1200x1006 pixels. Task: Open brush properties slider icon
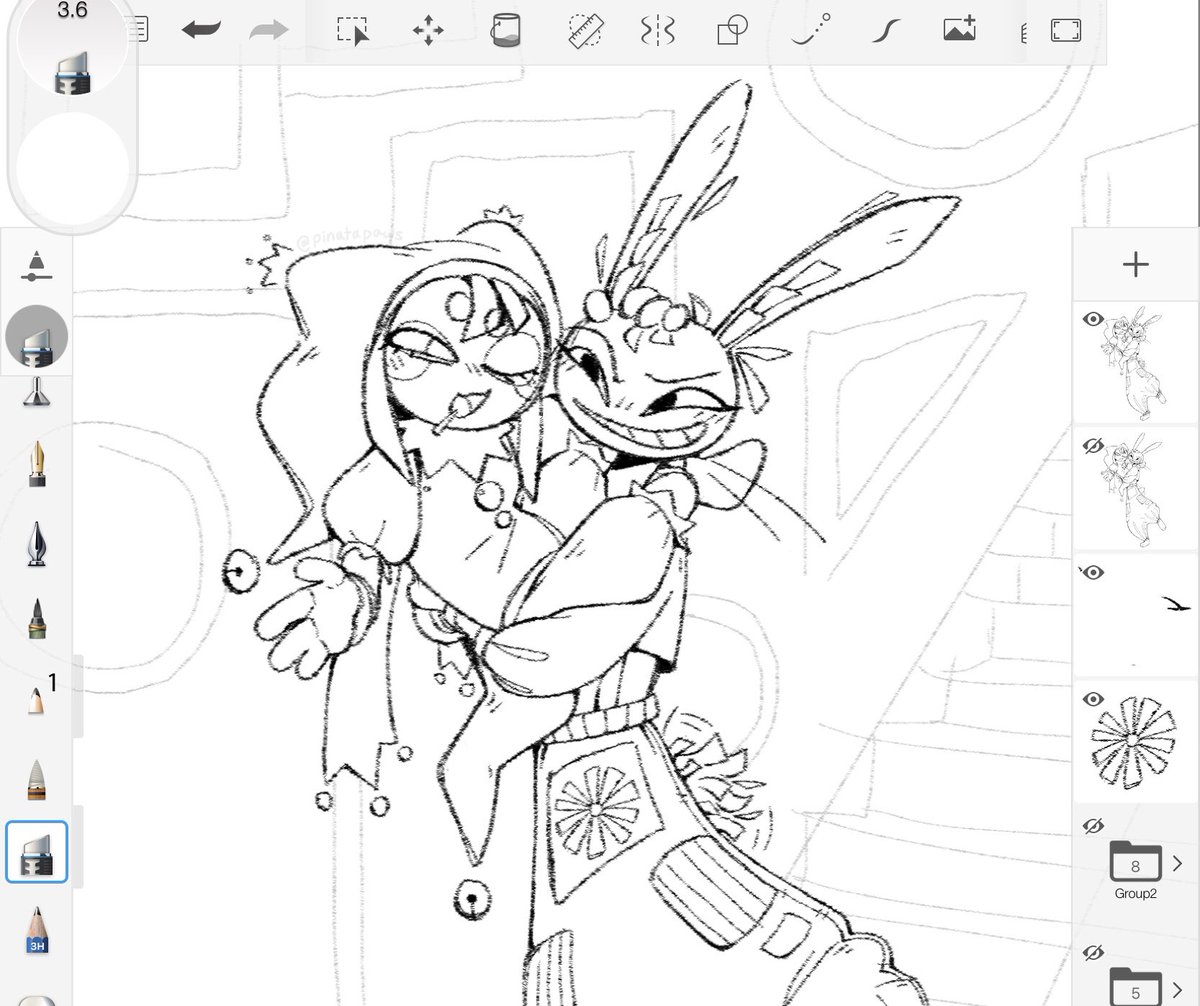pyautogui.click(x=36, y=266)
